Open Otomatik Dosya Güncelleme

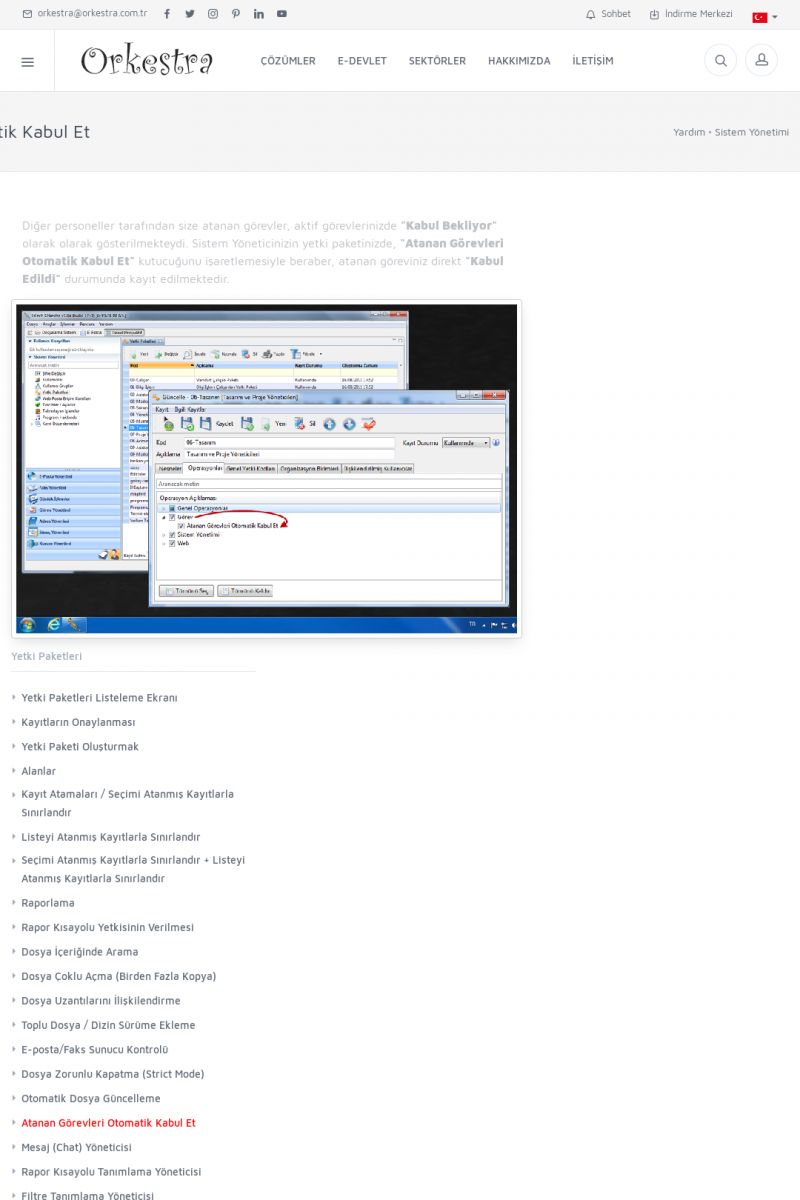coord(91,1098)
